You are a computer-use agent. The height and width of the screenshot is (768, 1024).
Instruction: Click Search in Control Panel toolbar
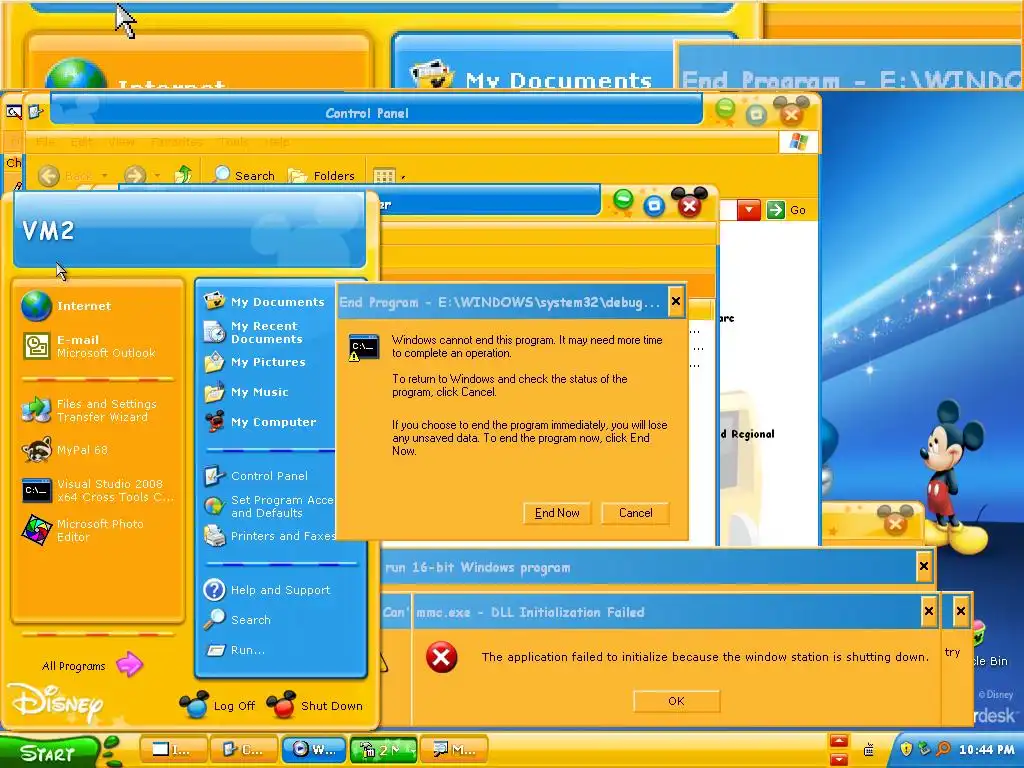pos(244,175)
